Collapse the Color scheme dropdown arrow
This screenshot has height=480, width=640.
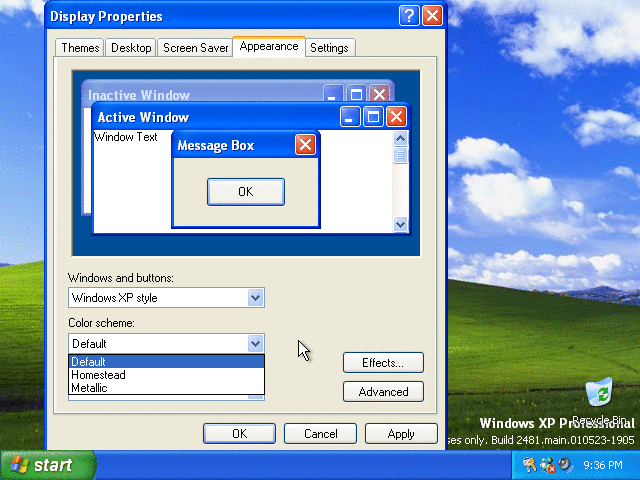point(256,344)
